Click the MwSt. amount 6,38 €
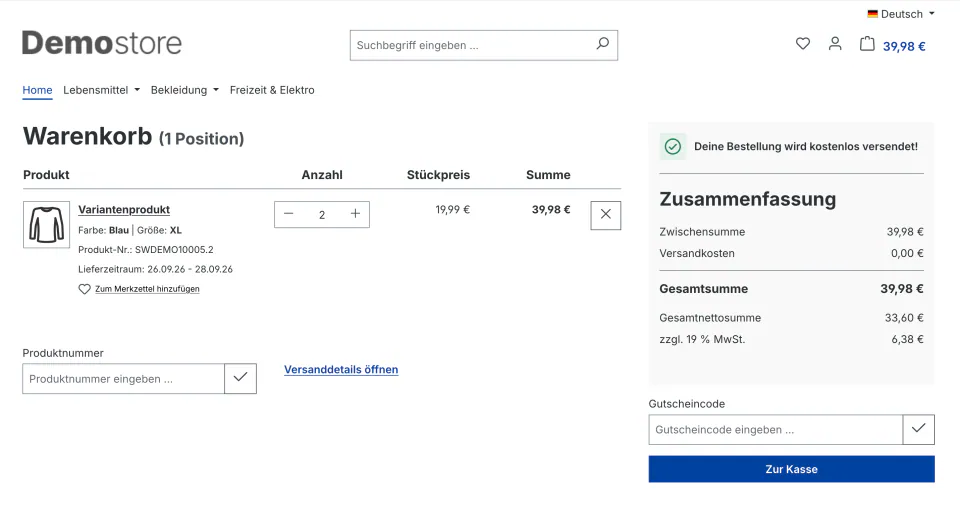Screen dimensions: 960x508 [907, 339]
